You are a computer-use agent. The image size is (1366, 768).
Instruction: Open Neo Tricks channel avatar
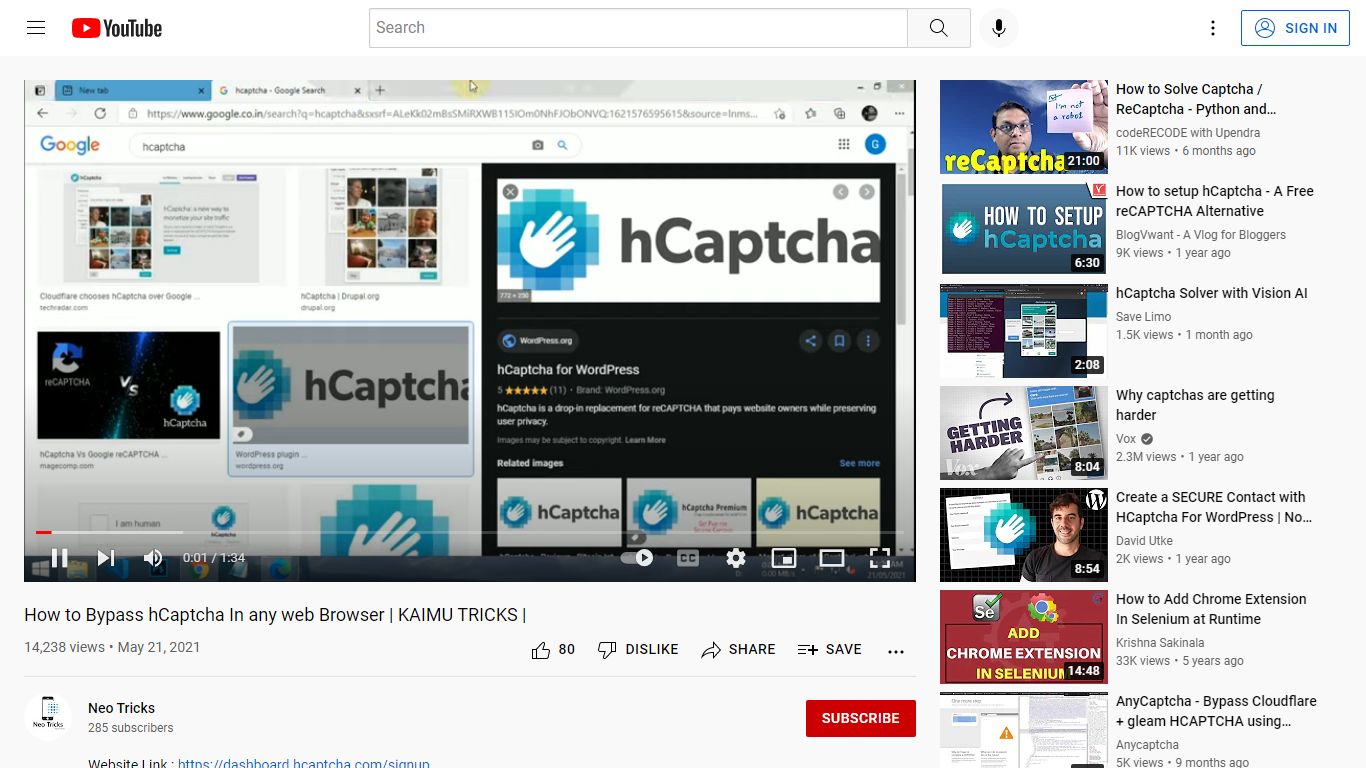[x=48, y=717]
